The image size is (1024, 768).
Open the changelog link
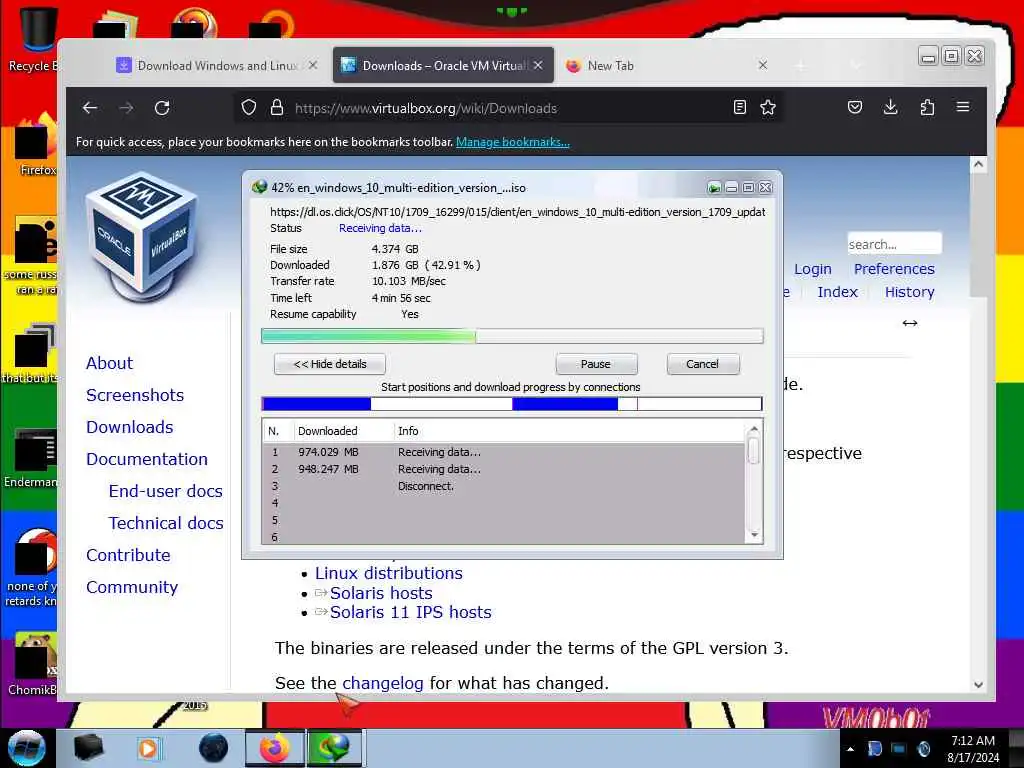coord(383,683)
